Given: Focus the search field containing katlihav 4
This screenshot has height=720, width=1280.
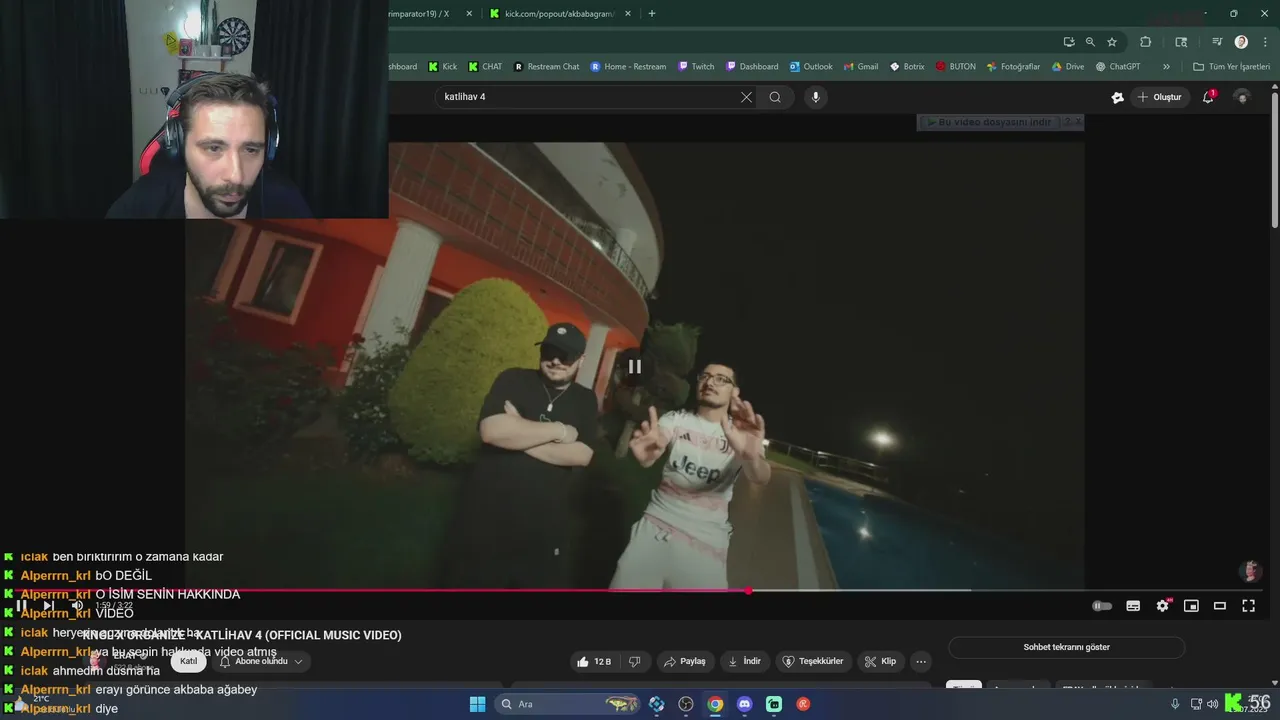Looking at the screenshot, I should click(x=588, y=97).
